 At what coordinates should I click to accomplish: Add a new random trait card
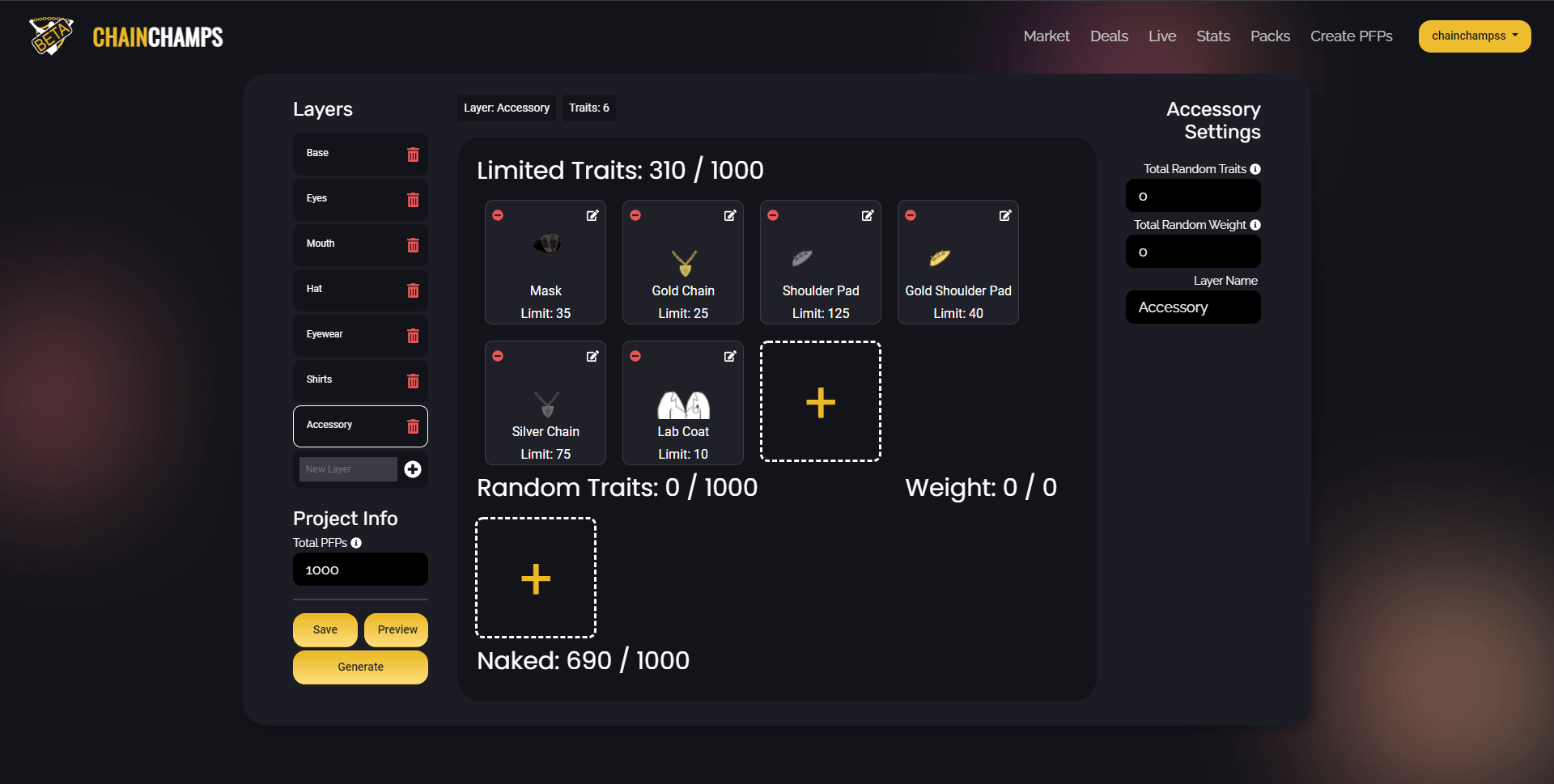536,578
